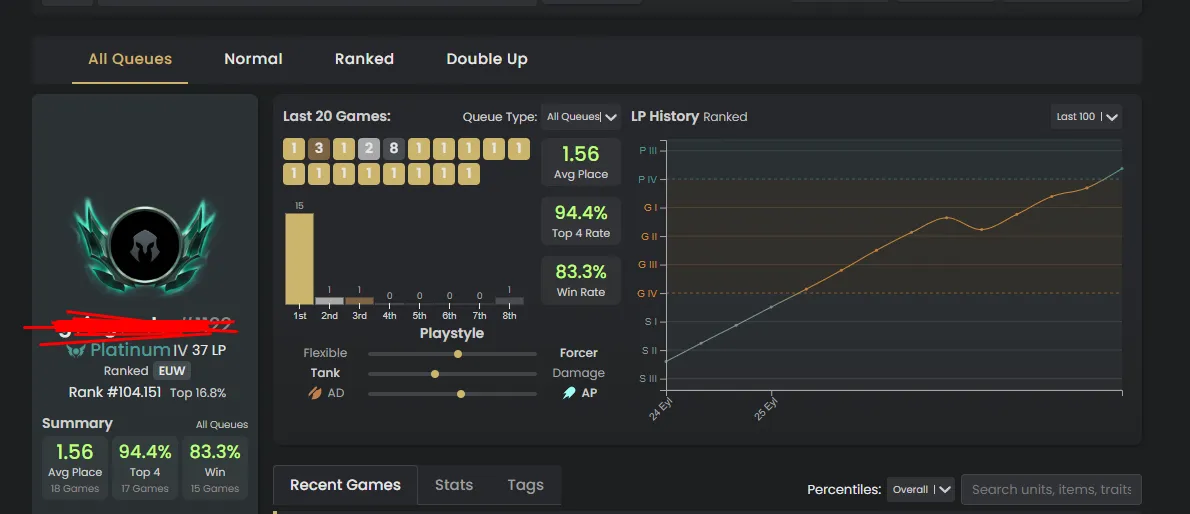Click the Summary card showing 18 Games
Viewport: 1190px width, 514px height.
[74, 468]
